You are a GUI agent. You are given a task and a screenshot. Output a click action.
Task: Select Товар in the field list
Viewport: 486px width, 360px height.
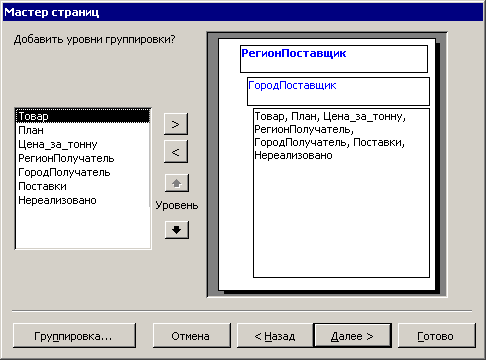click(83, 116)
